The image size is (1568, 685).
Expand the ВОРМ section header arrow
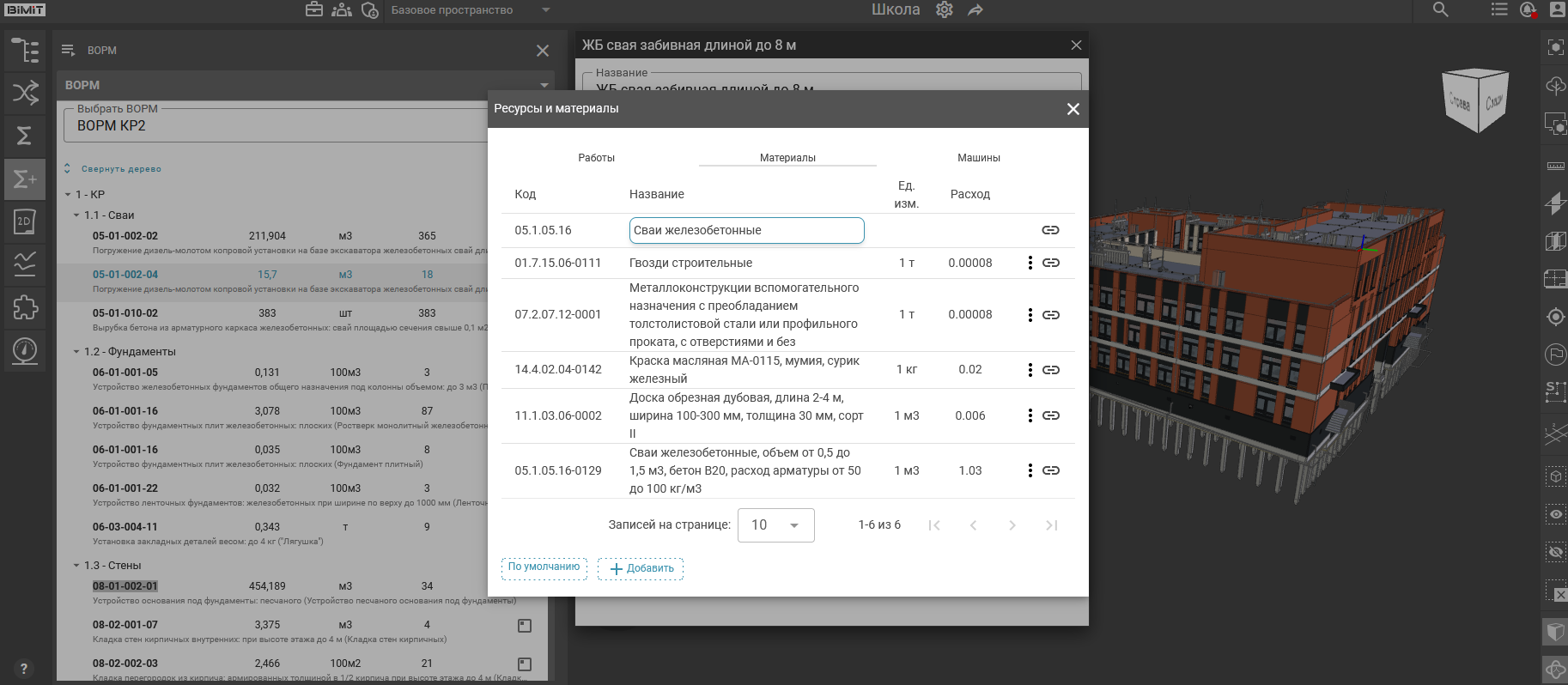(x=544, y=85)
